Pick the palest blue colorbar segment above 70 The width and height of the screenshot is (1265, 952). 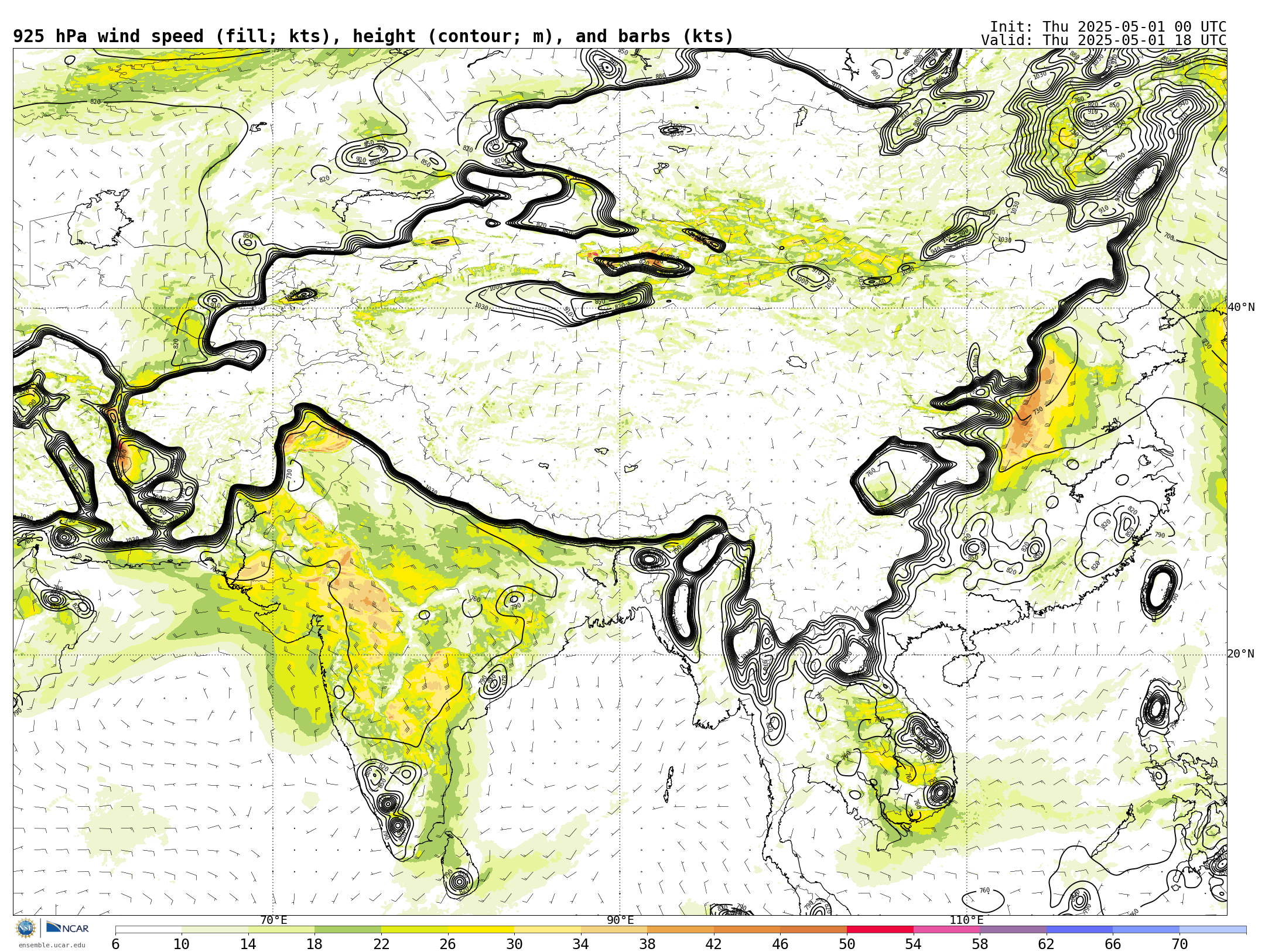[x=1213, y=930]
